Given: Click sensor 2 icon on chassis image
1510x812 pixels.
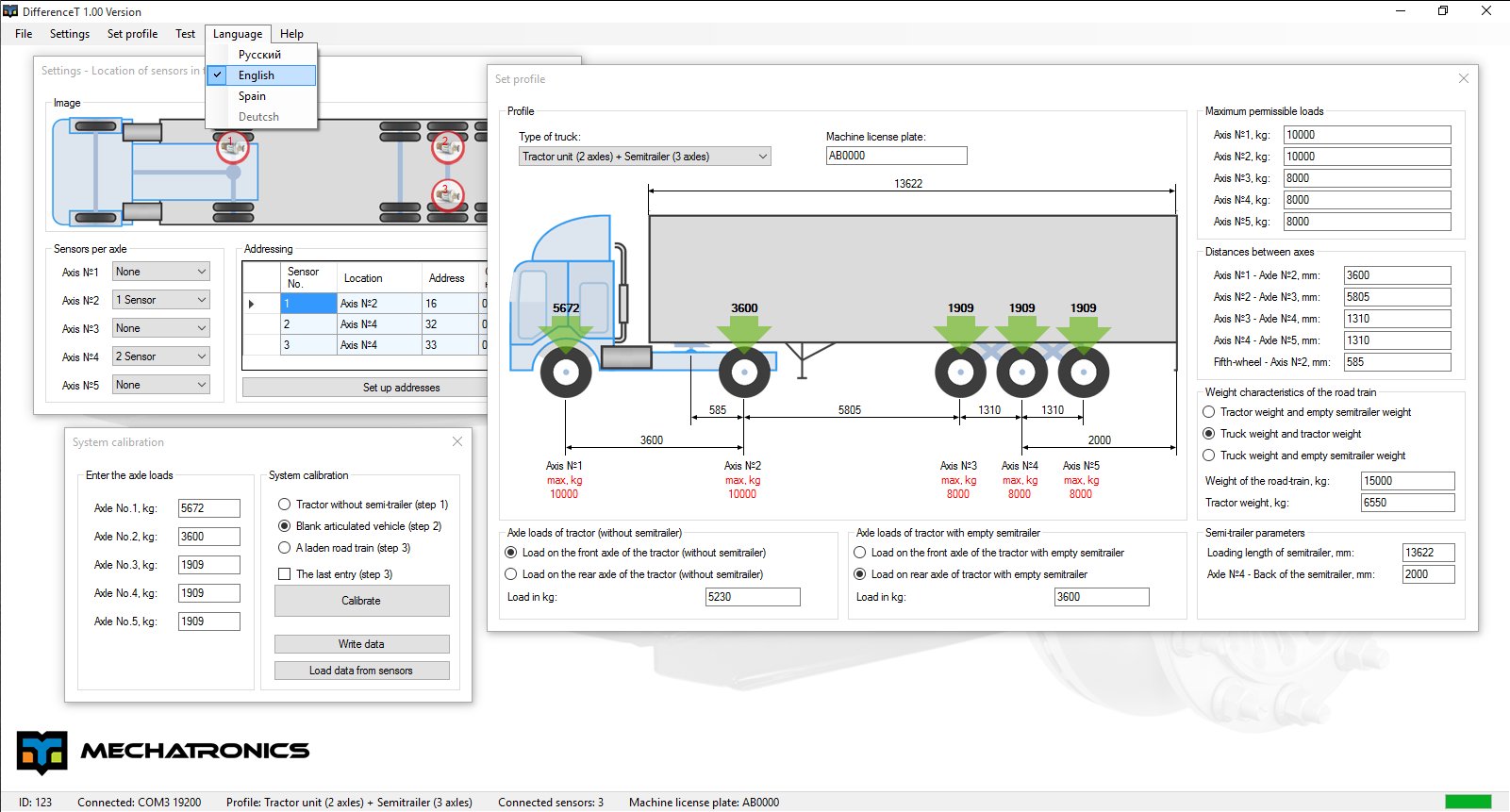Looking at the screenshot, I should tap(447, 147).
